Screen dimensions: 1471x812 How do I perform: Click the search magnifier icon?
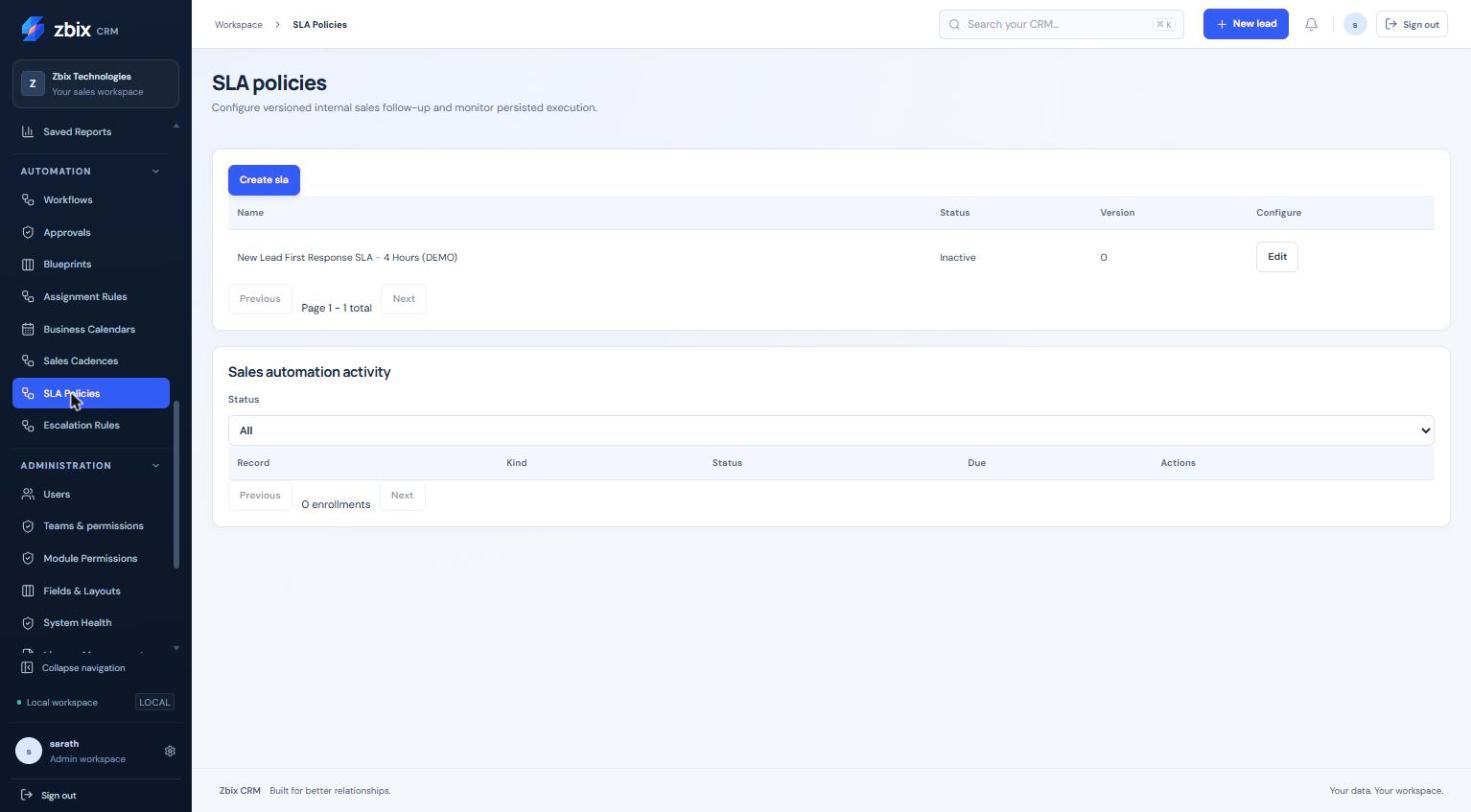pos(954,24)
